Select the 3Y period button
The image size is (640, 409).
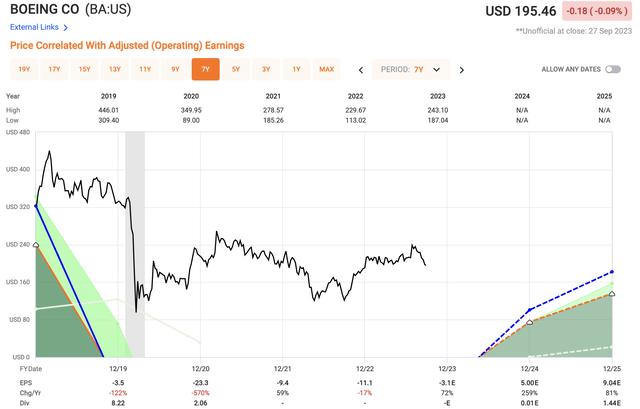[x=266, y=70]
